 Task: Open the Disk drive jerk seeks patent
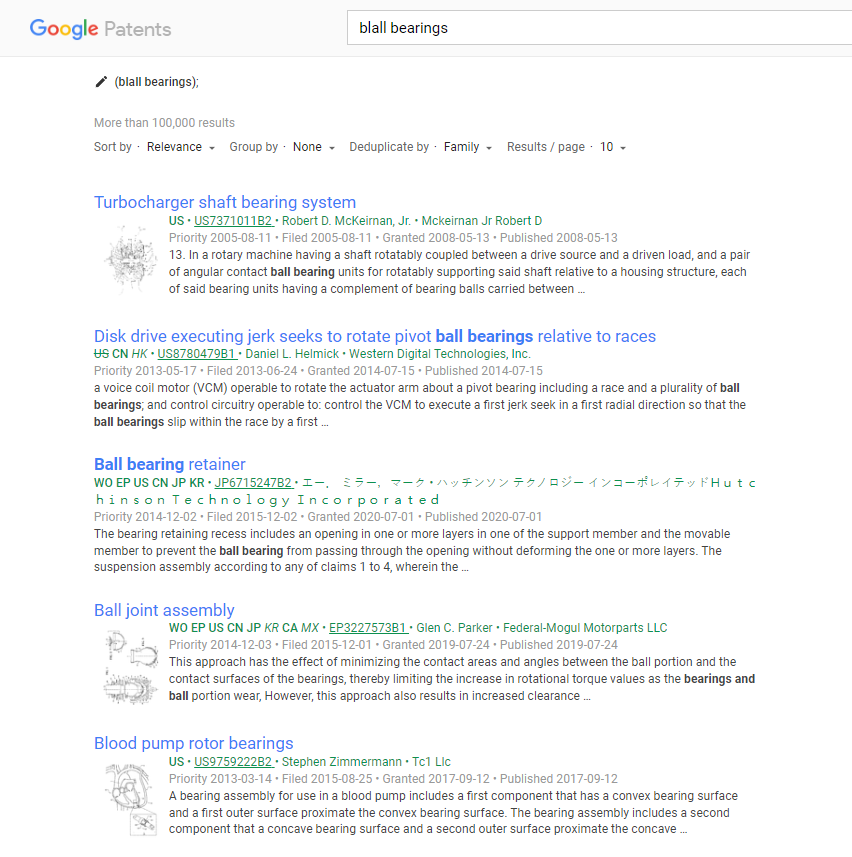tap(373, 335)
